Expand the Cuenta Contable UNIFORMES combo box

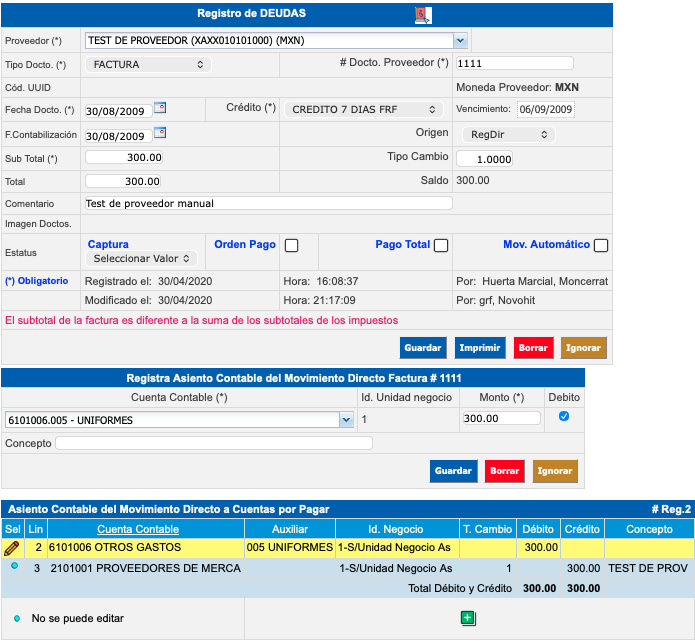click(346, 420)
